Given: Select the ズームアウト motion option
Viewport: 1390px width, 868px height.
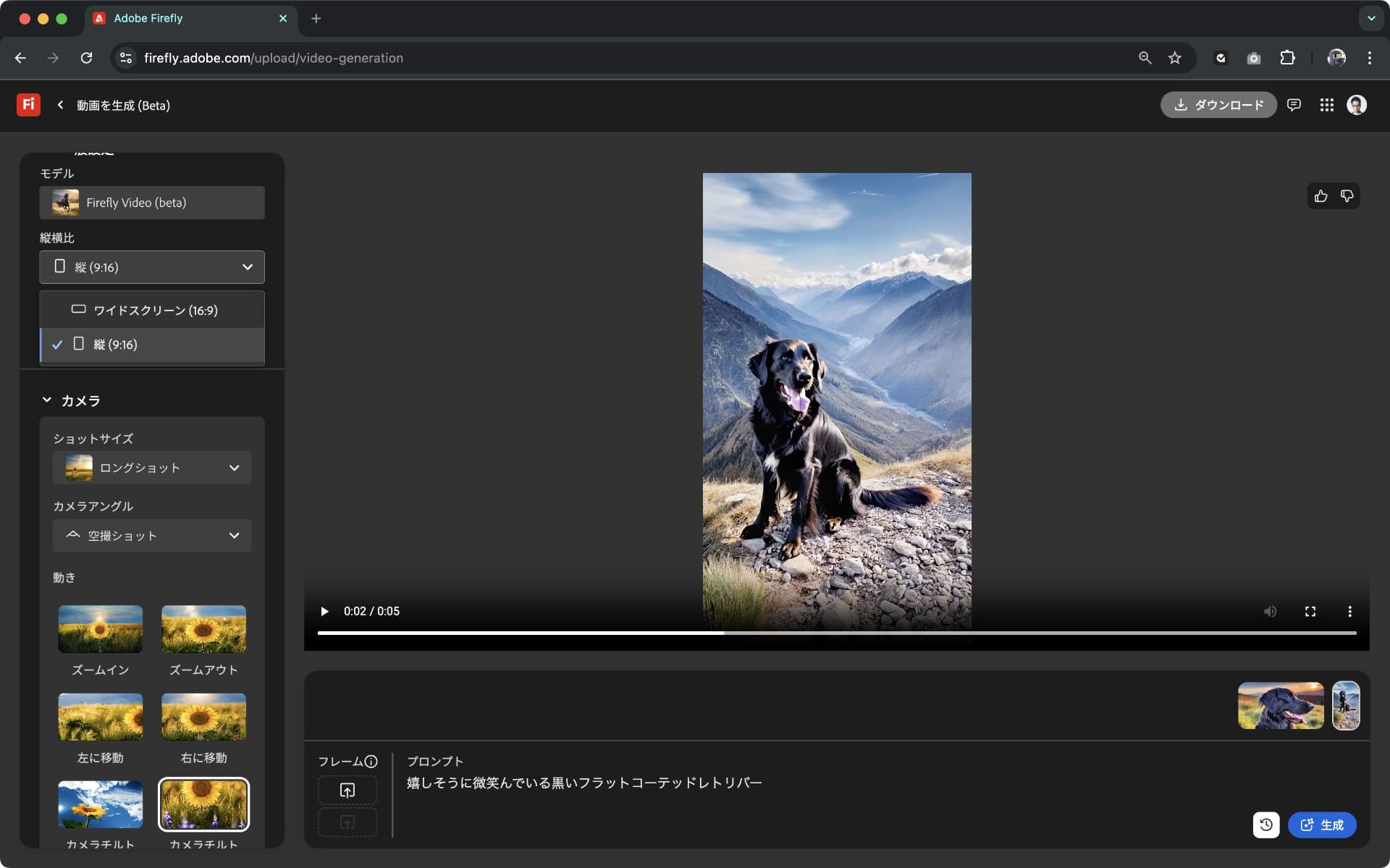Looking at the screenshot, I should click(x=203, y=629).
